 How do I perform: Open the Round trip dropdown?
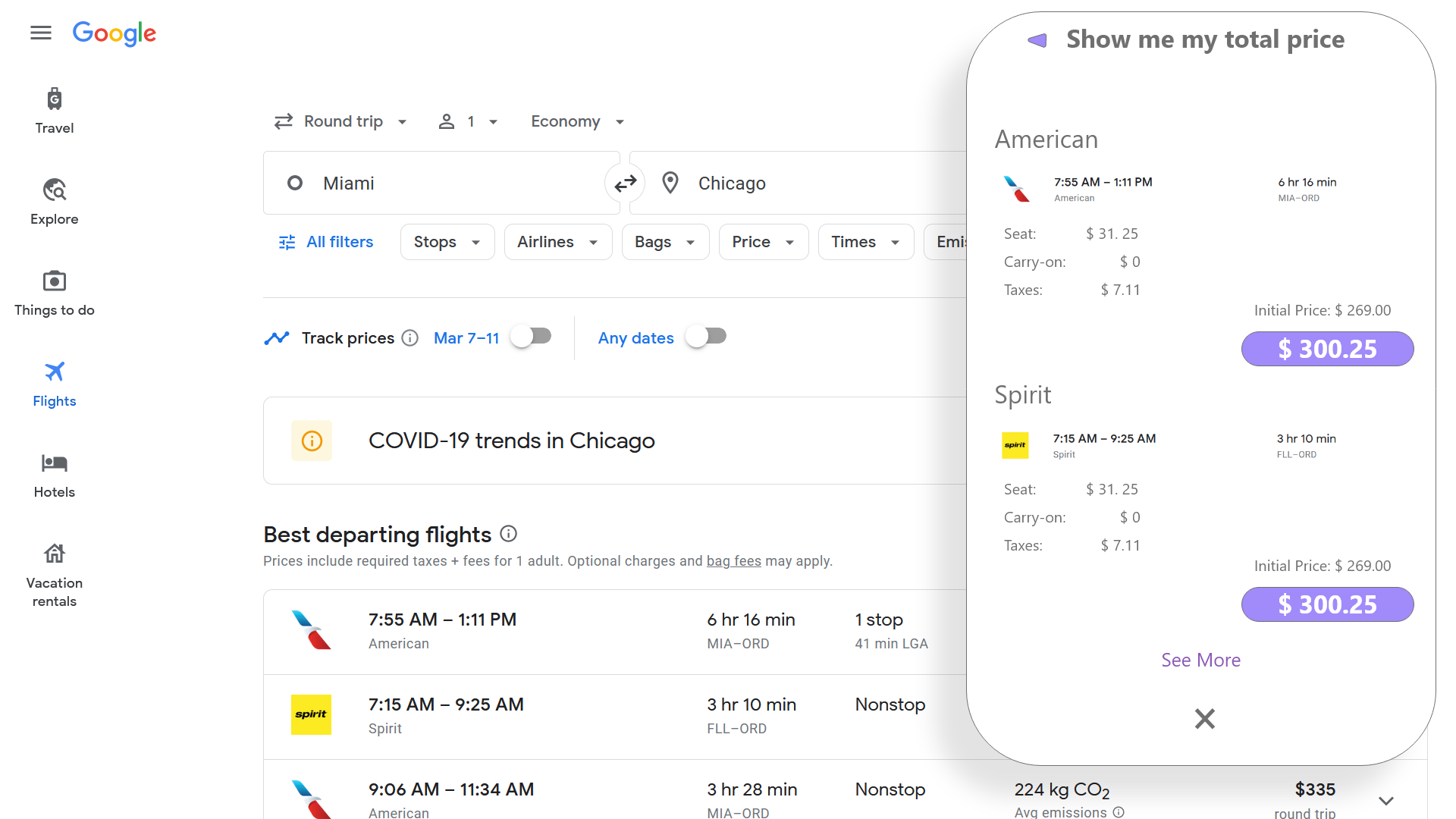point(340,121)
